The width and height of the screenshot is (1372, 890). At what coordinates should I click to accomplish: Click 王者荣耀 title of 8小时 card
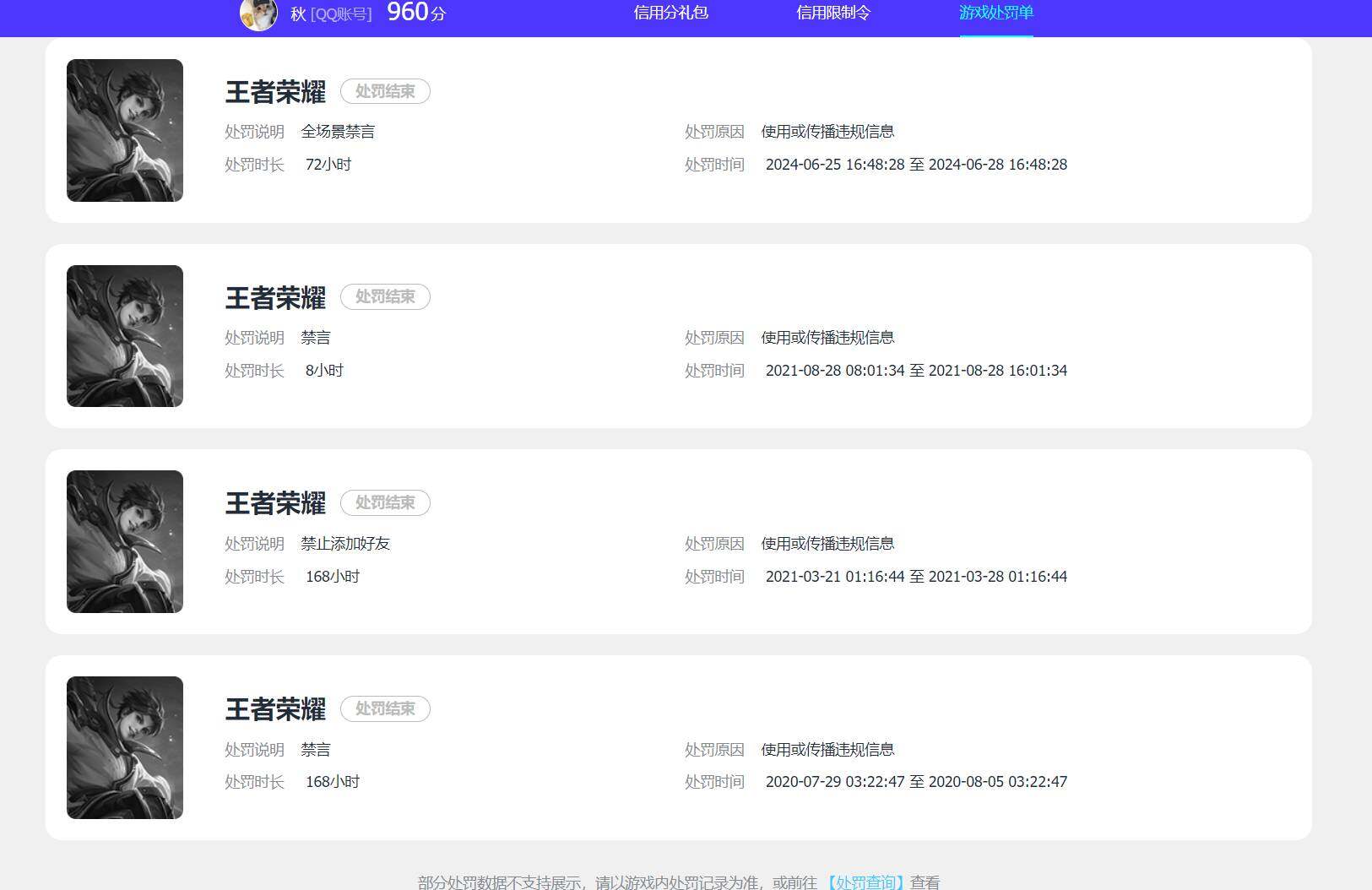[x=275, y=298]
